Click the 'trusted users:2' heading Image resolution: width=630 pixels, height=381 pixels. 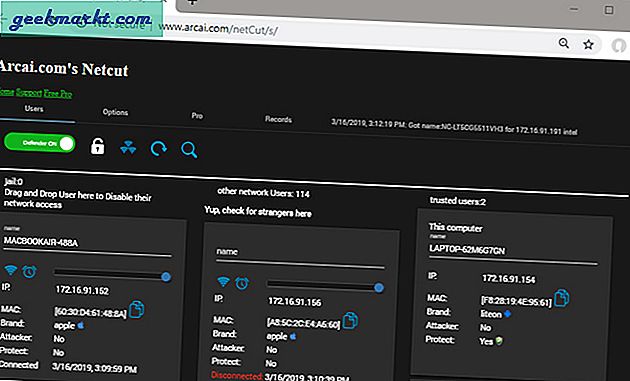[x=458, y=201]
